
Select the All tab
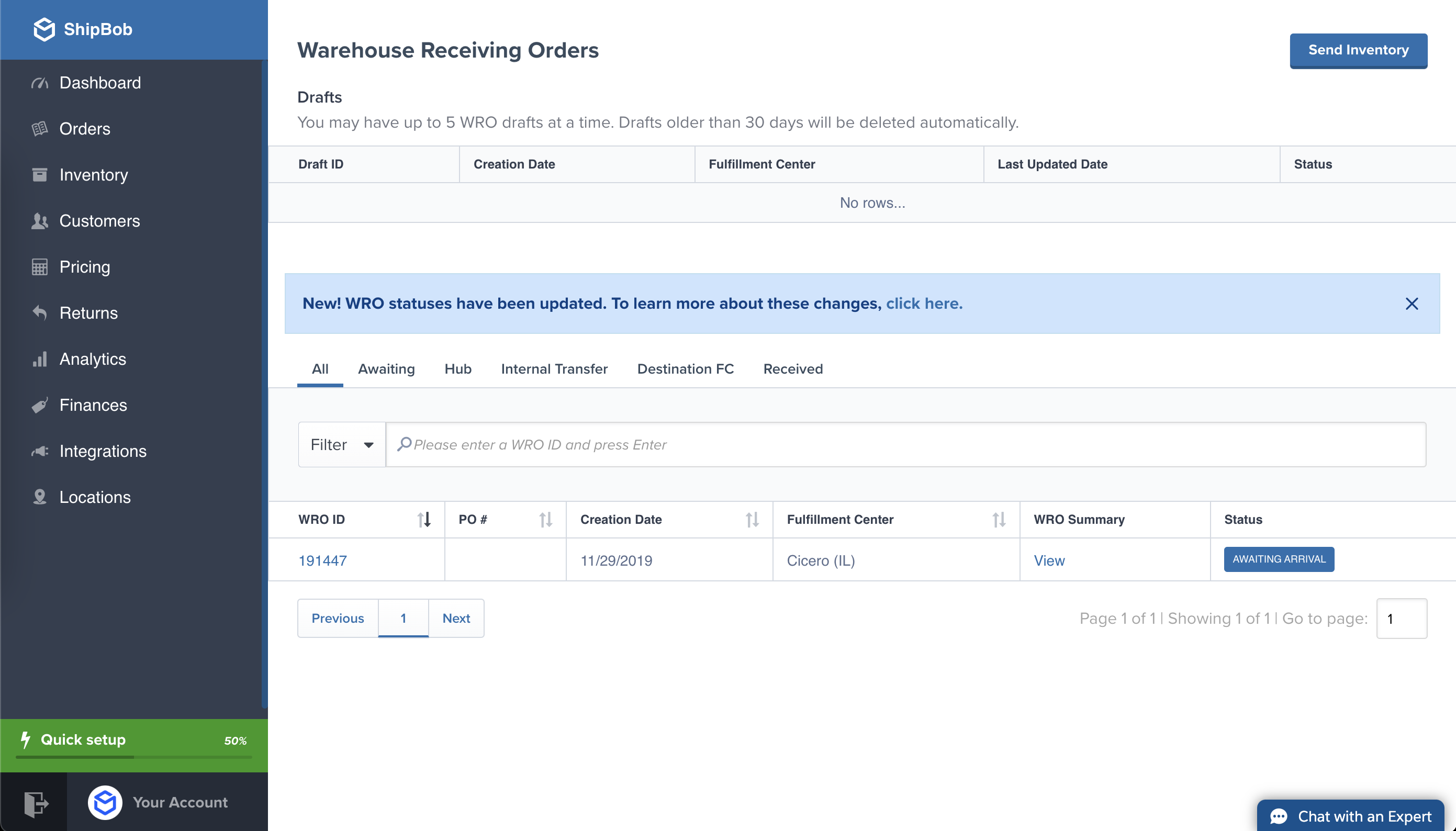(320, 369)
